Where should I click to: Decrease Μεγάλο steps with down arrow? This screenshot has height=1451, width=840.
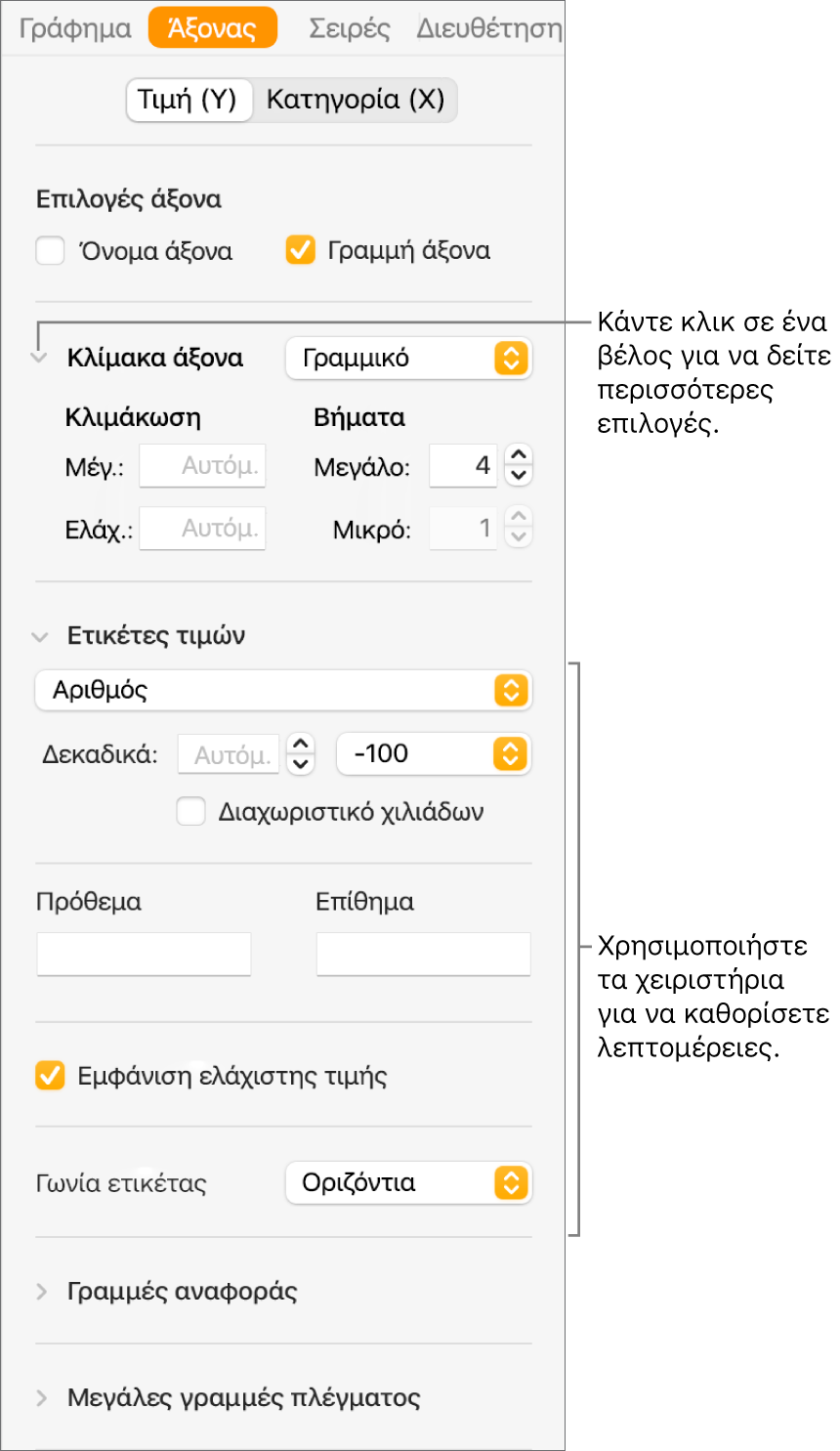click(519, 477)
